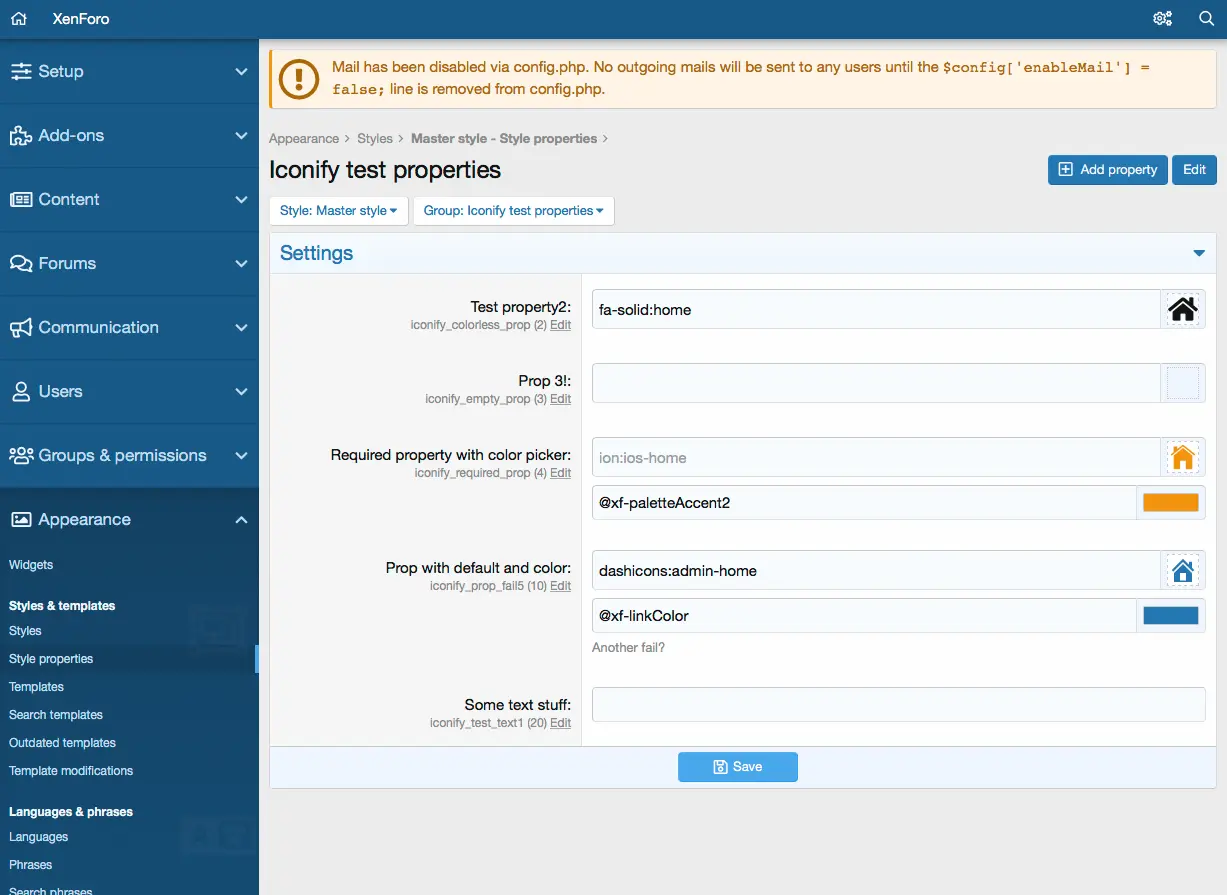
Task: Click the Add property button
Action: tap(1107, 169)
